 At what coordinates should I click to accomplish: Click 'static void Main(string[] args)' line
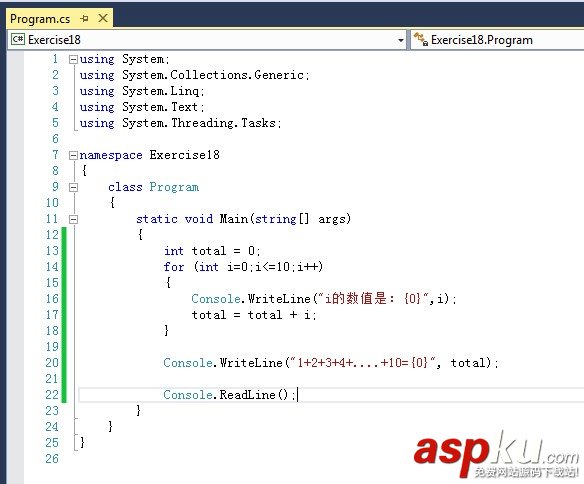coord(243,219)
